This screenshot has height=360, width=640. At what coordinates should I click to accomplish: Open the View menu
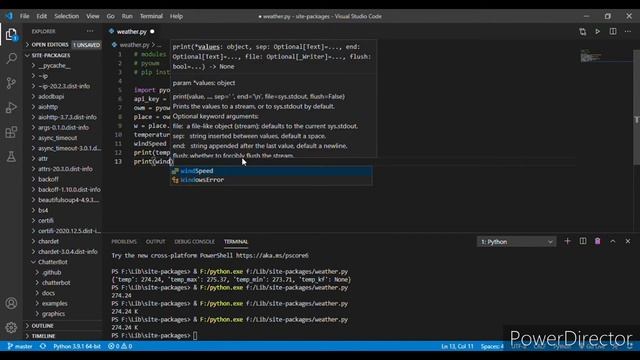(93, 16)
